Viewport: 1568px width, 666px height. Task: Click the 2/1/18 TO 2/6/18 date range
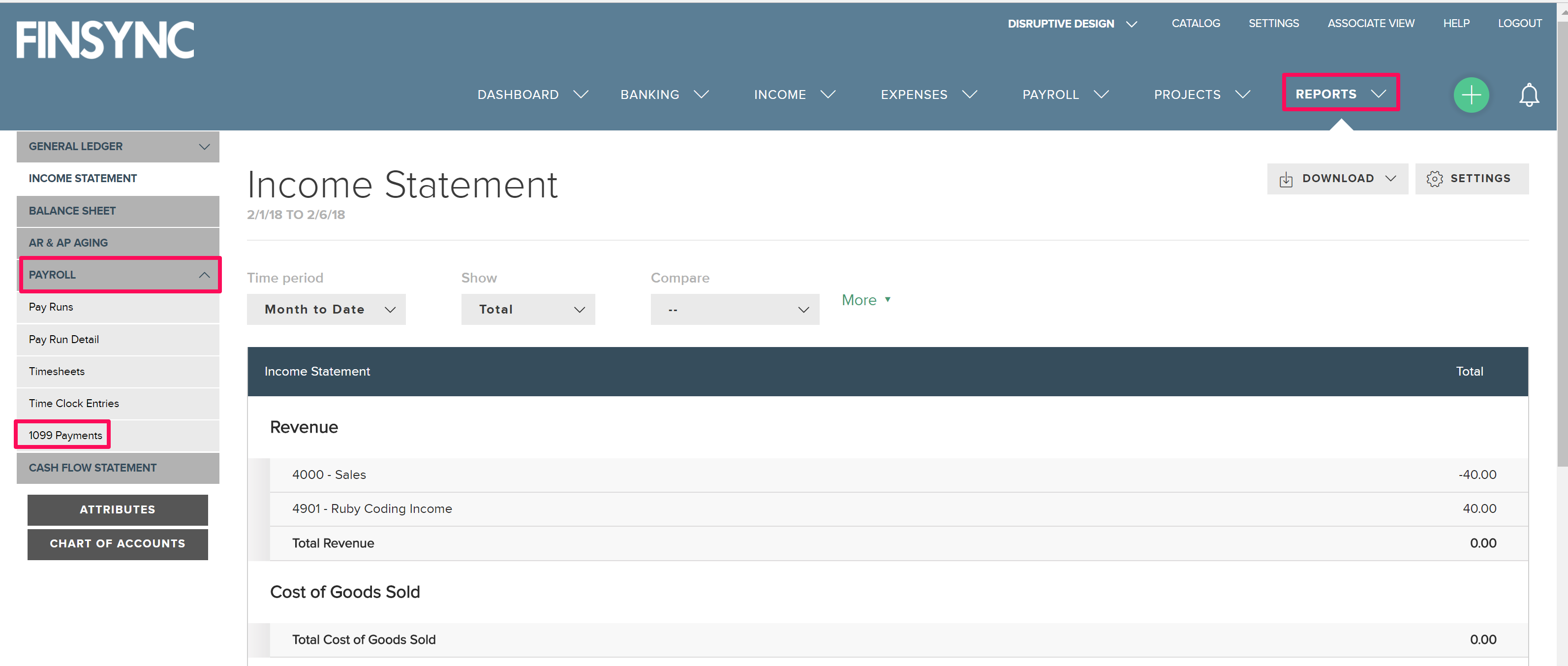[x=296, y=215]
